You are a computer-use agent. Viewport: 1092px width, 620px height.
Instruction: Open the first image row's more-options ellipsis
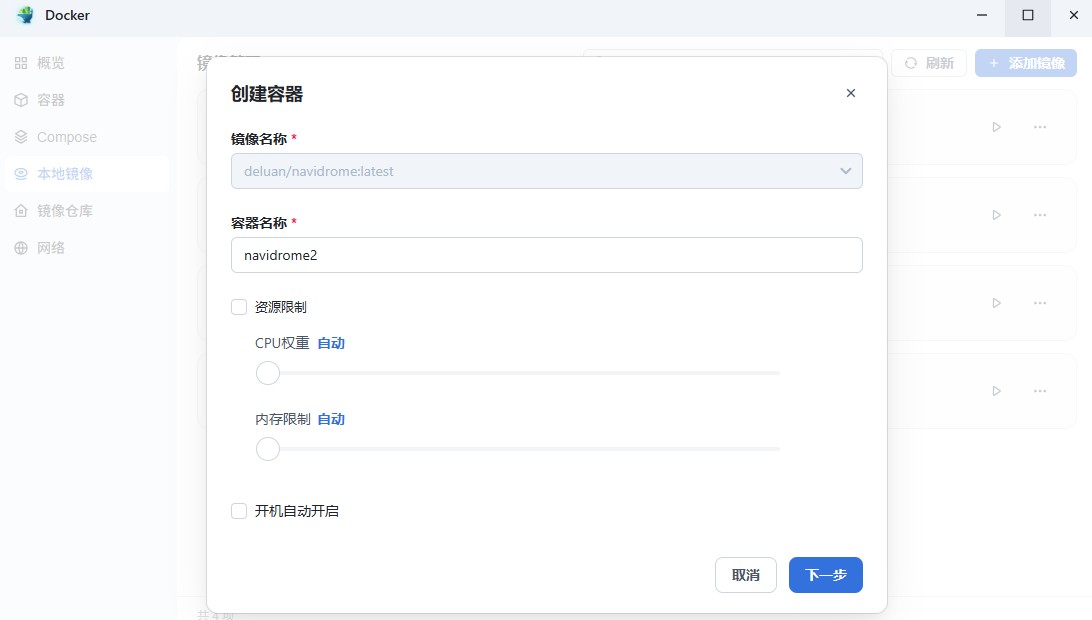point(1040,127)
